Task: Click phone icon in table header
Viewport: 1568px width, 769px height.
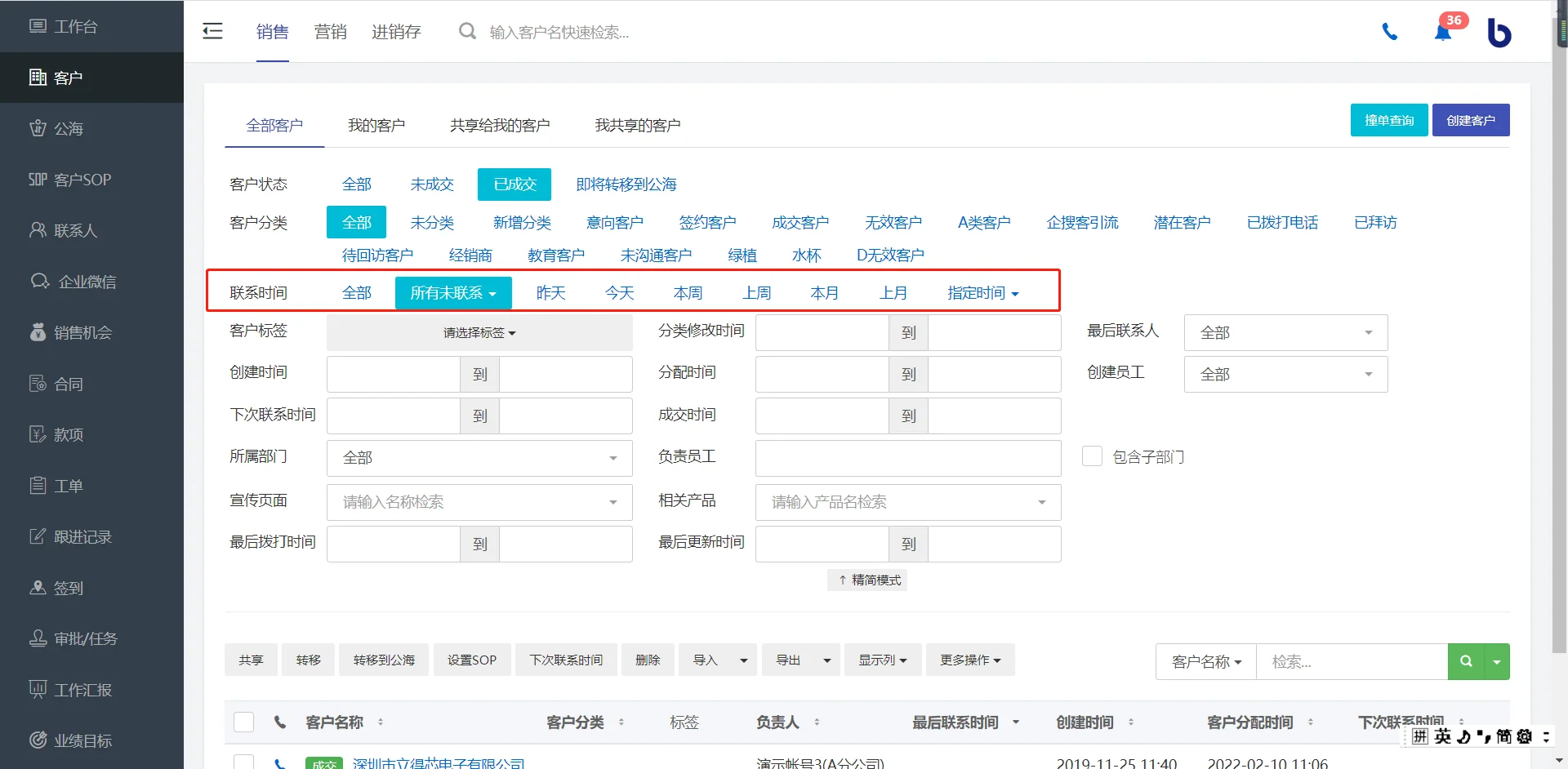Action: pyautogui.click(x=280, y=722)
